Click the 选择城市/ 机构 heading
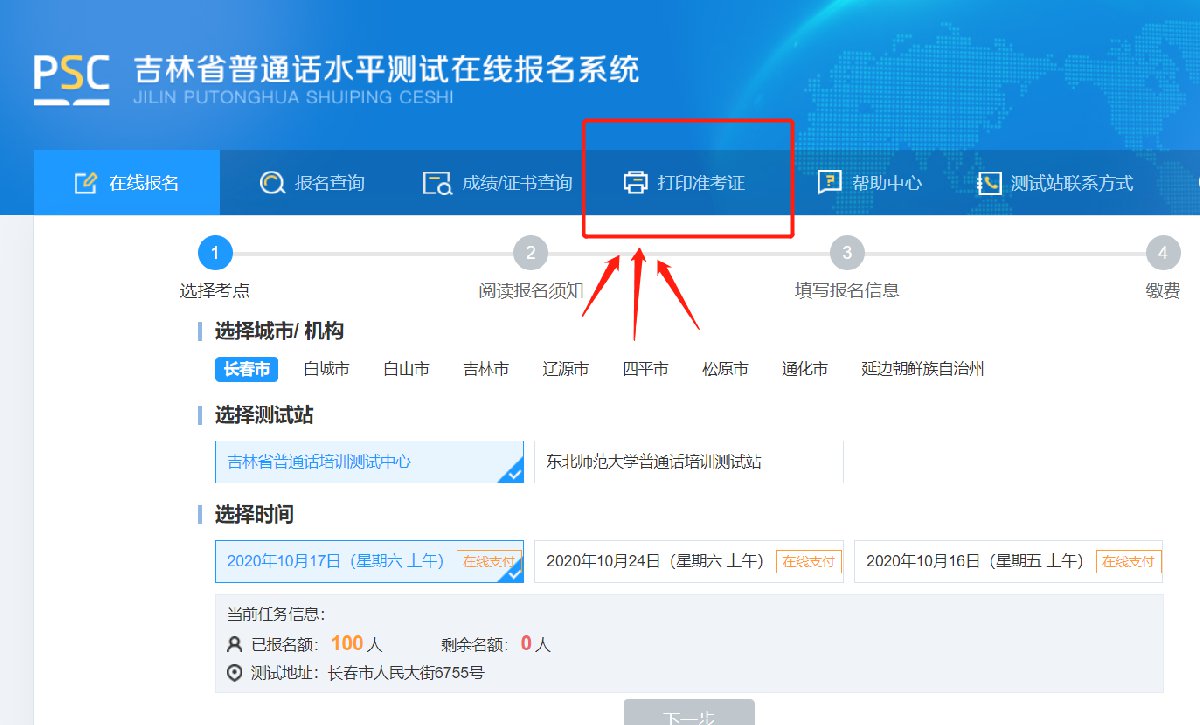The width and height of the screenshot is (1200, 725). (279, 332)
